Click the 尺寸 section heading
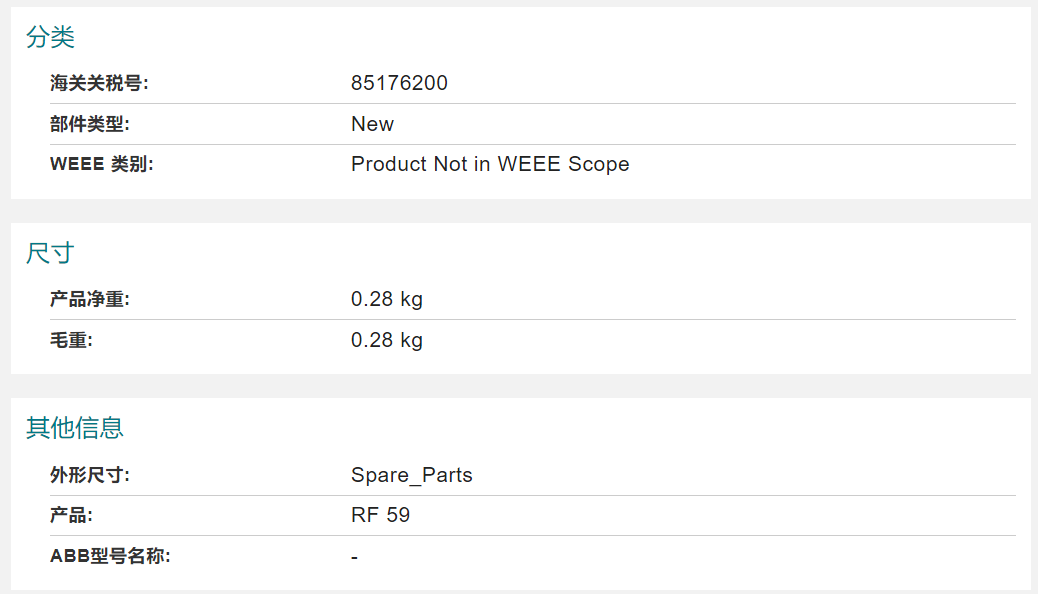The width and height of the screenshot is (1038, 594). 50,253
